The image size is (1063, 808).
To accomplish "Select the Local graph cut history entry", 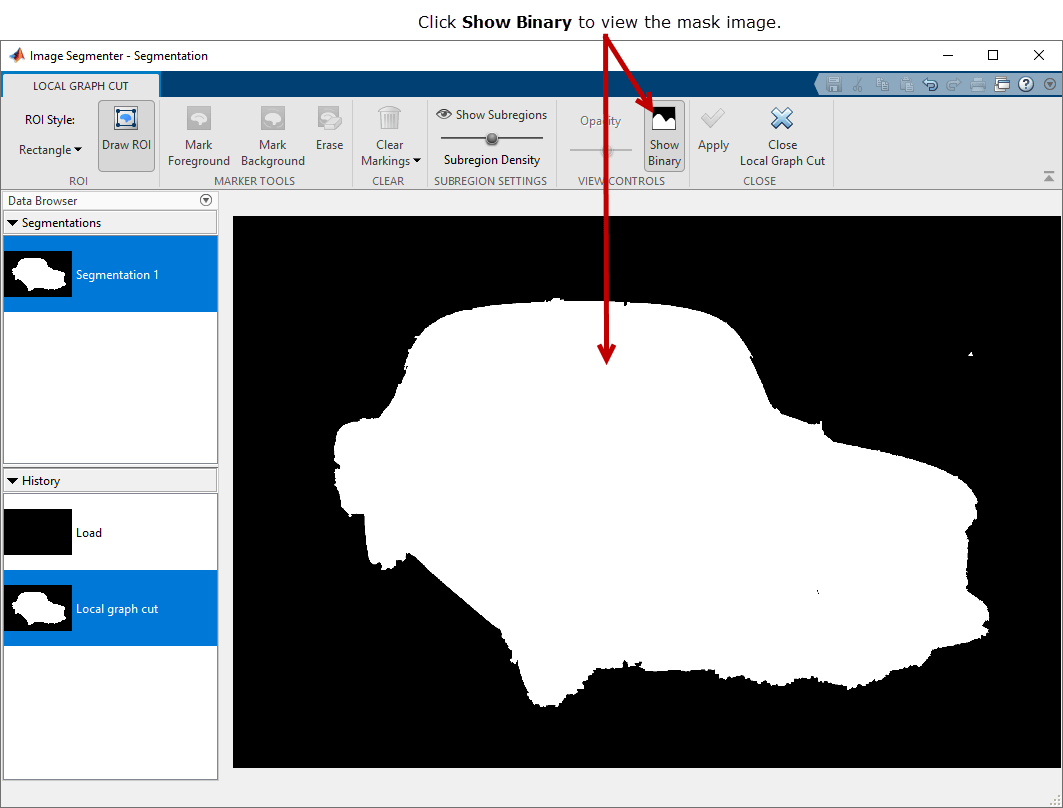I will pos(111,608).
